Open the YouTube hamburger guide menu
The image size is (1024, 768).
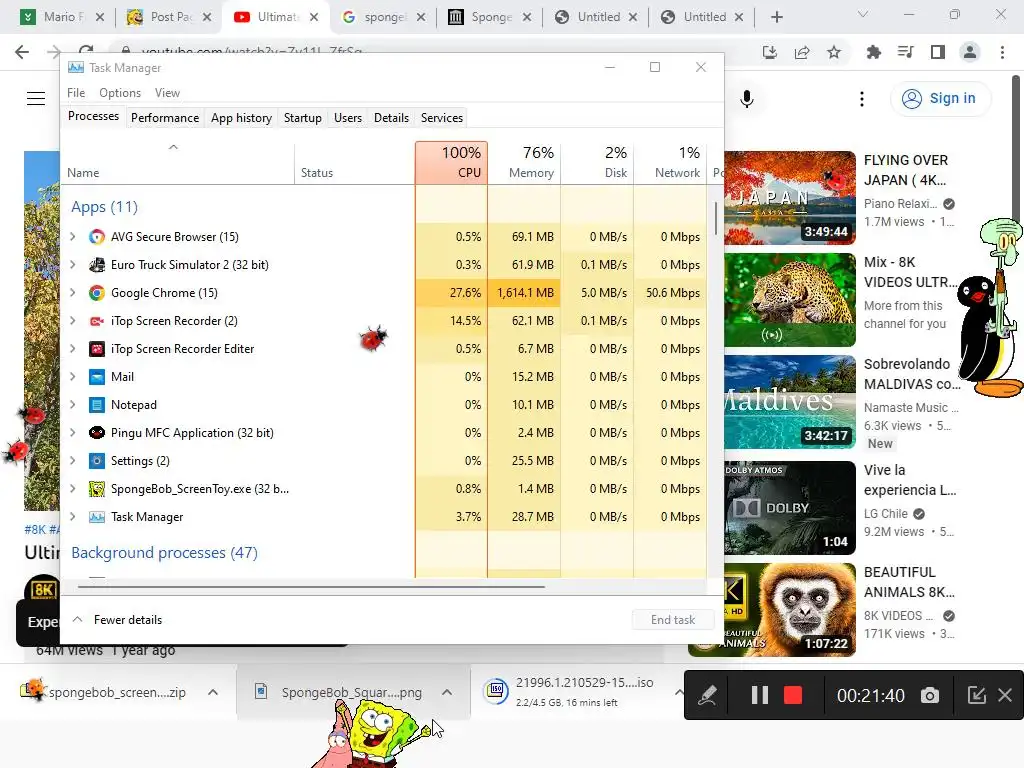tap(36, 99)
